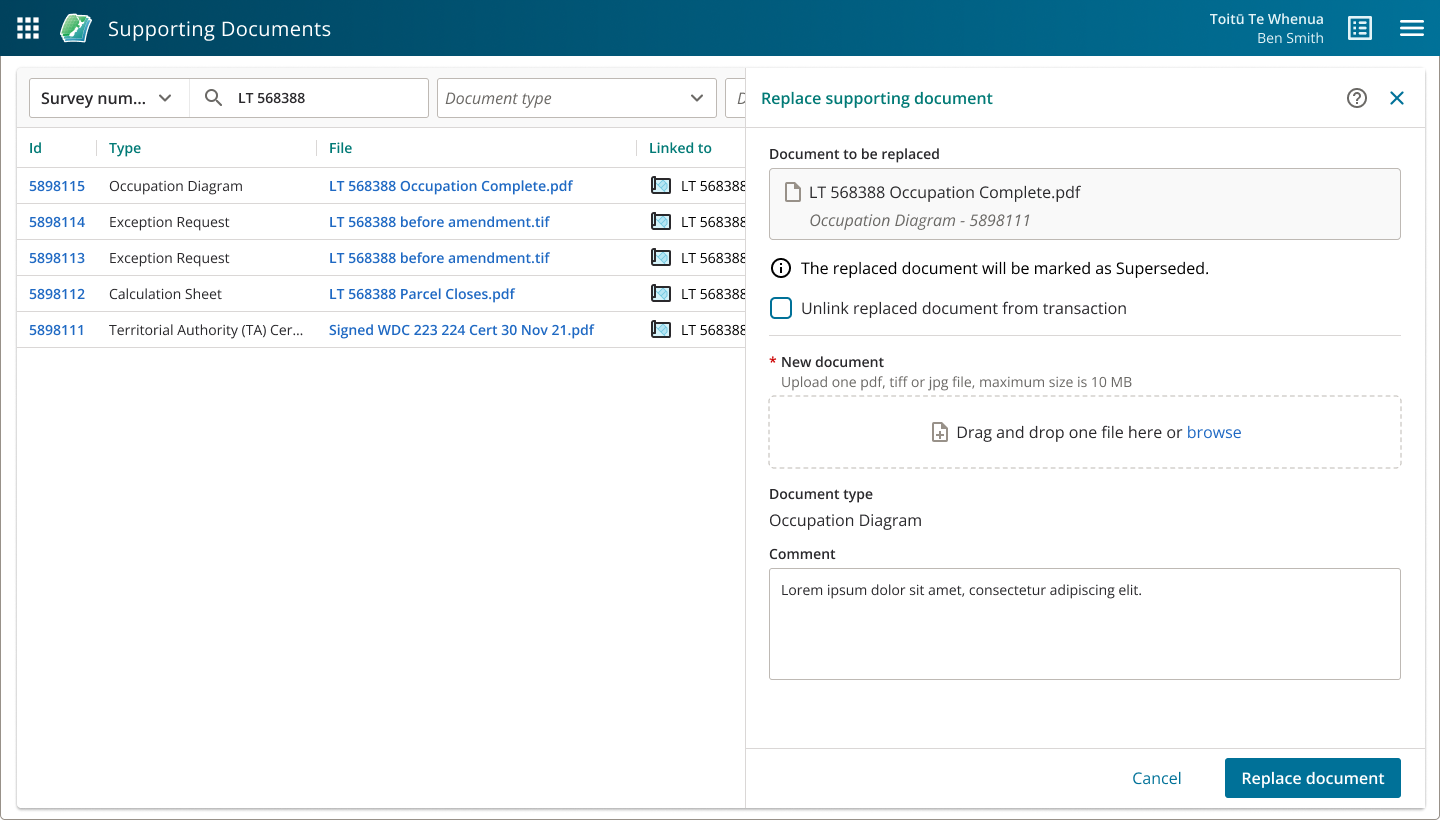Open the Document type filter dropdown
The width and height of the screenshot is (1440, 820).
[x=577, y=98]
